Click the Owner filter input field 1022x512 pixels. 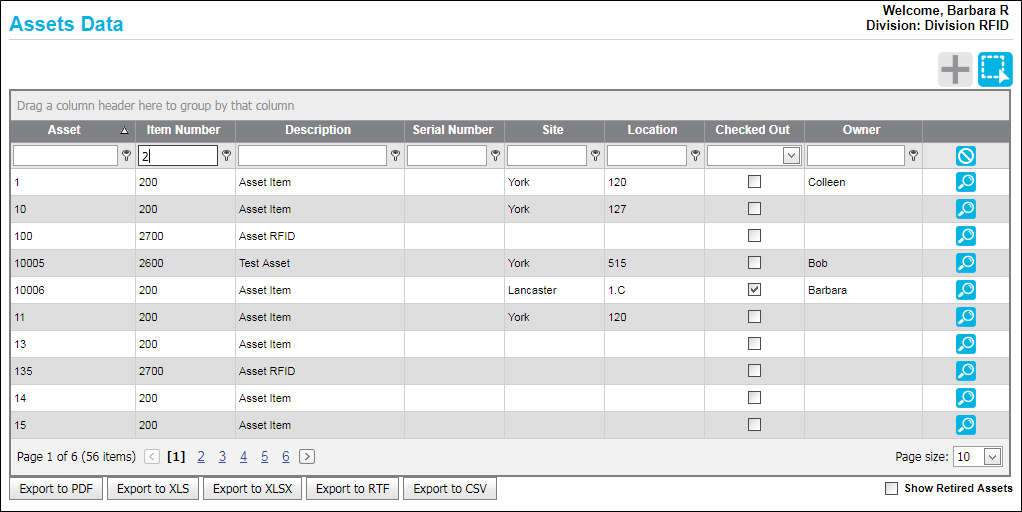tap(856, 156)
